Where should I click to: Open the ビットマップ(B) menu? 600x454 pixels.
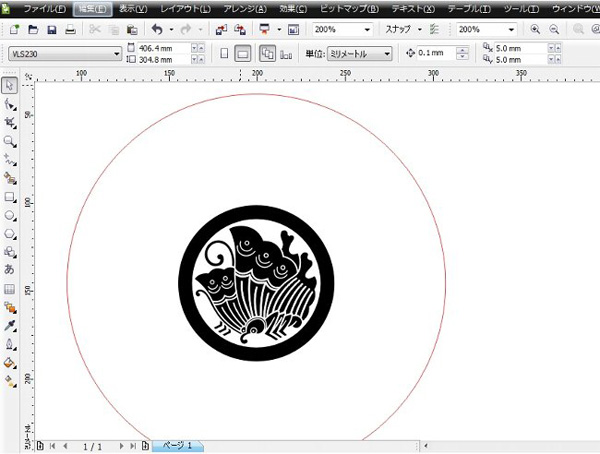click(349, 8)
